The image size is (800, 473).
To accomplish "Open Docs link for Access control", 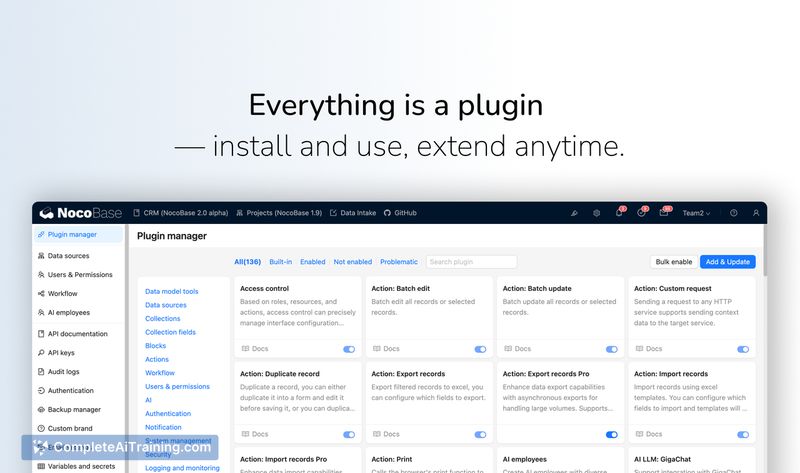I will click(x=255, y=348).
